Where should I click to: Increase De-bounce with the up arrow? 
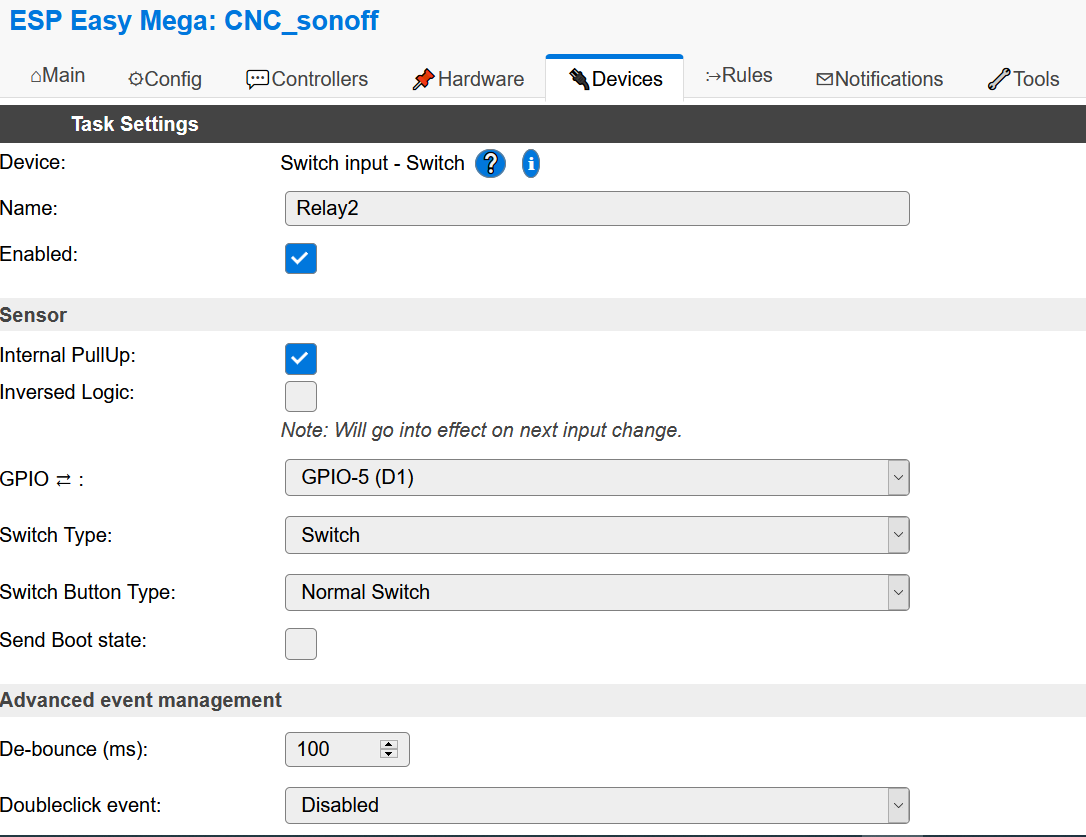pyautogui.click(x=389, y=745)
